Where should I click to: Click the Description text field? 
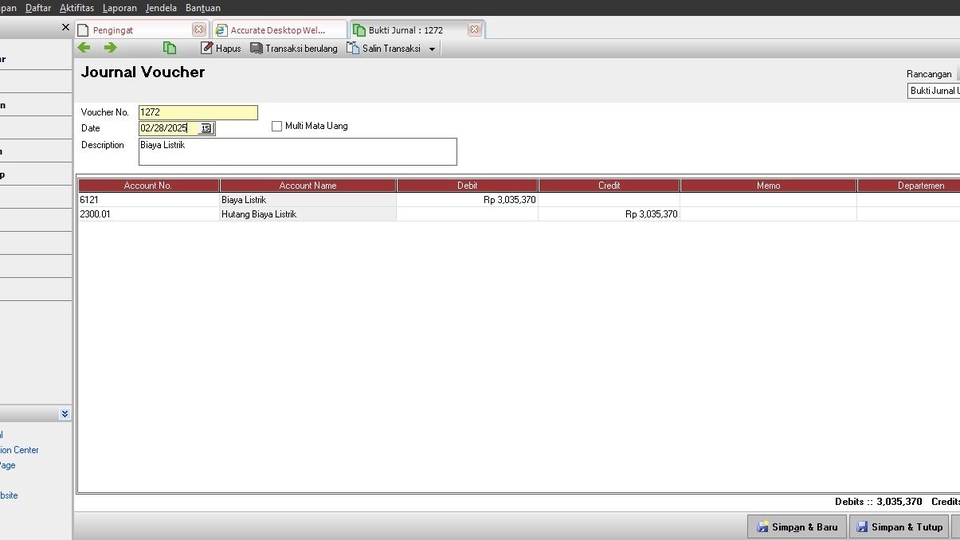point(297,151)
